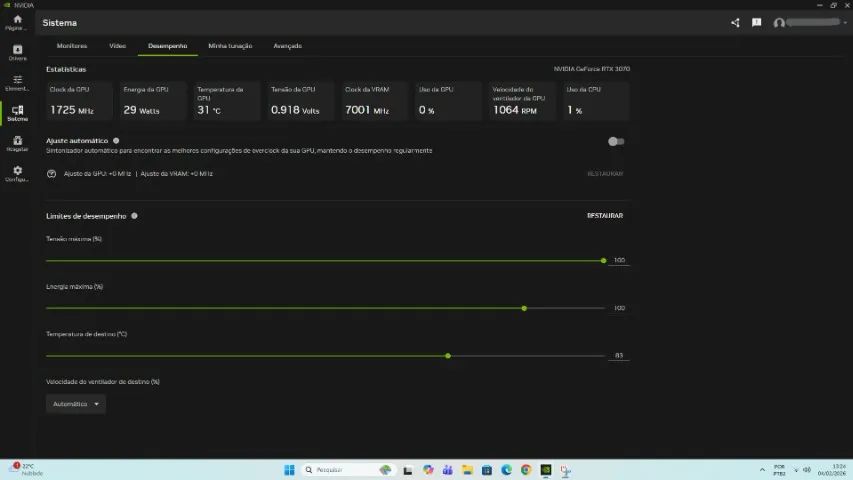Viewport: 853px width, 480px height.
Task: Switch to the Vídeo tab
Action: 118,46
